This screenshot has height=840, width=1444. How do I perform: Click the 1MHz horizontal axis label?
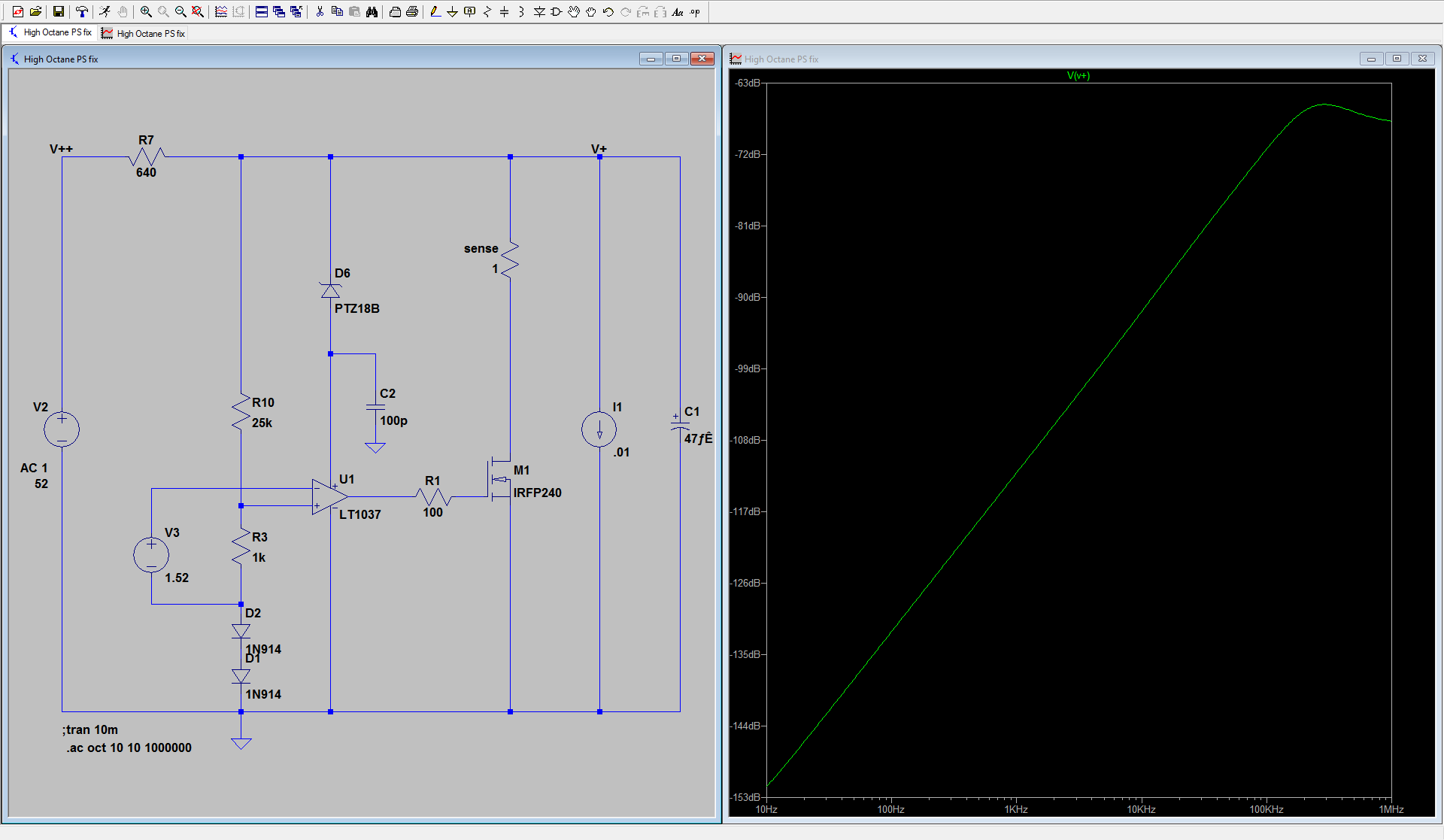click(1391, 809)
